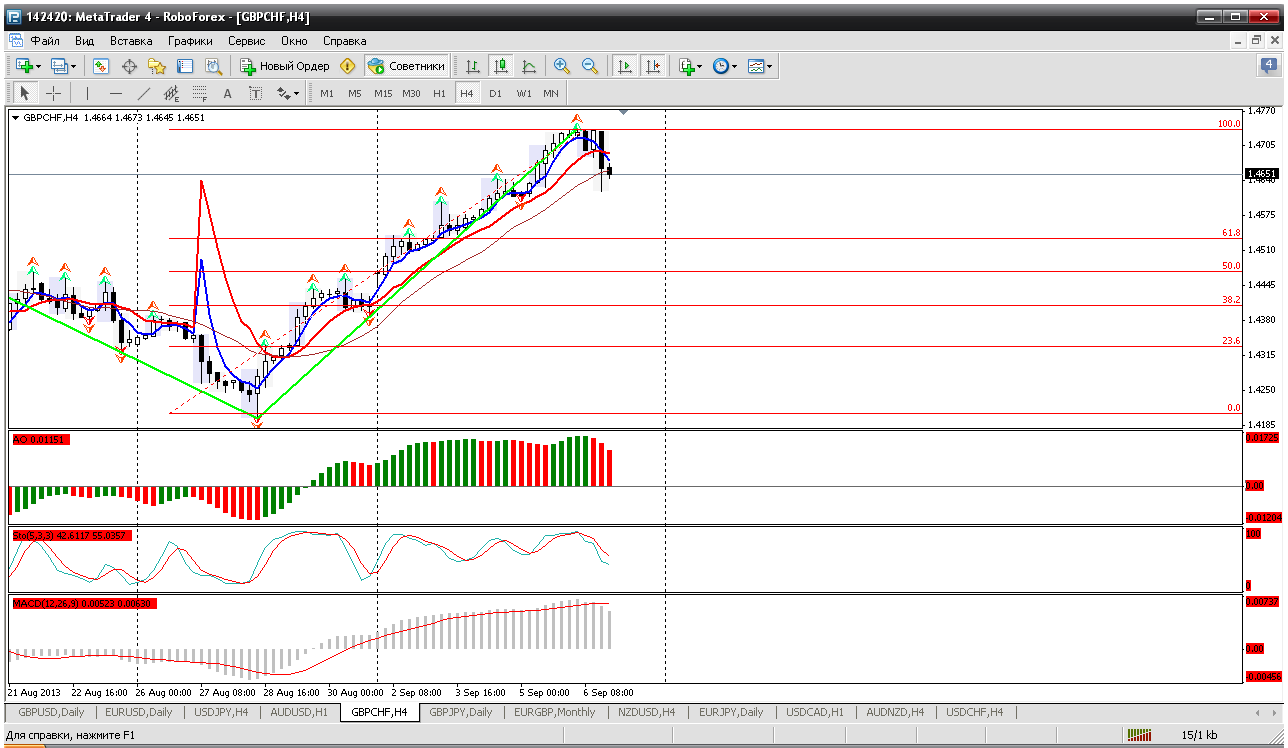Draw a trendline with the diagonal line tool
1288x748 pixels.
143,93
